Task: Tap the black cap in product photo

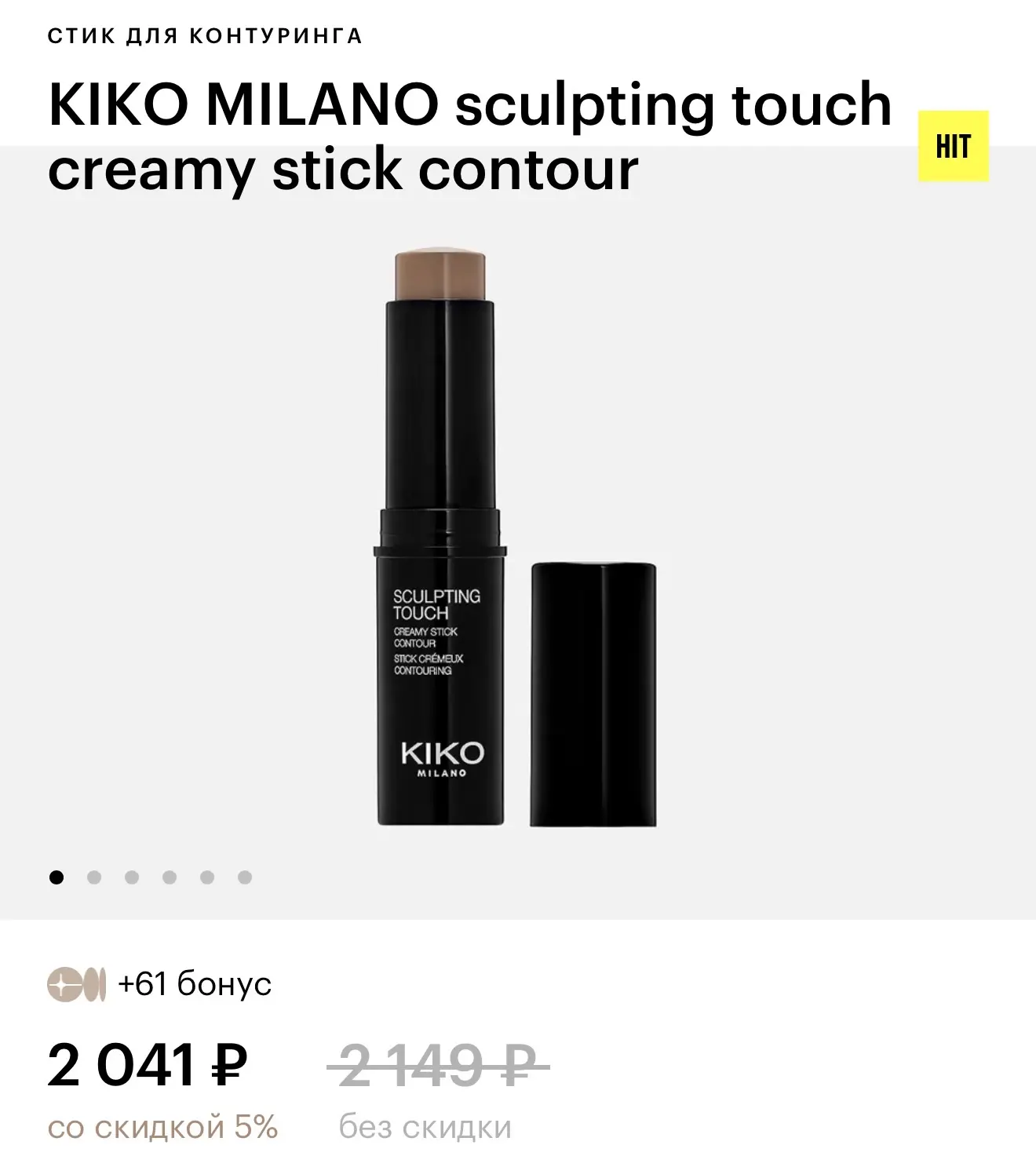Action: 593,694
